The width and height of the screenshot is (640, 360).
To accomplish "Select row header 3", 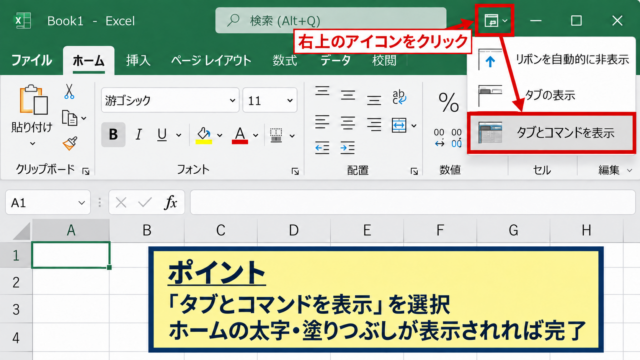I will (16, 309).
